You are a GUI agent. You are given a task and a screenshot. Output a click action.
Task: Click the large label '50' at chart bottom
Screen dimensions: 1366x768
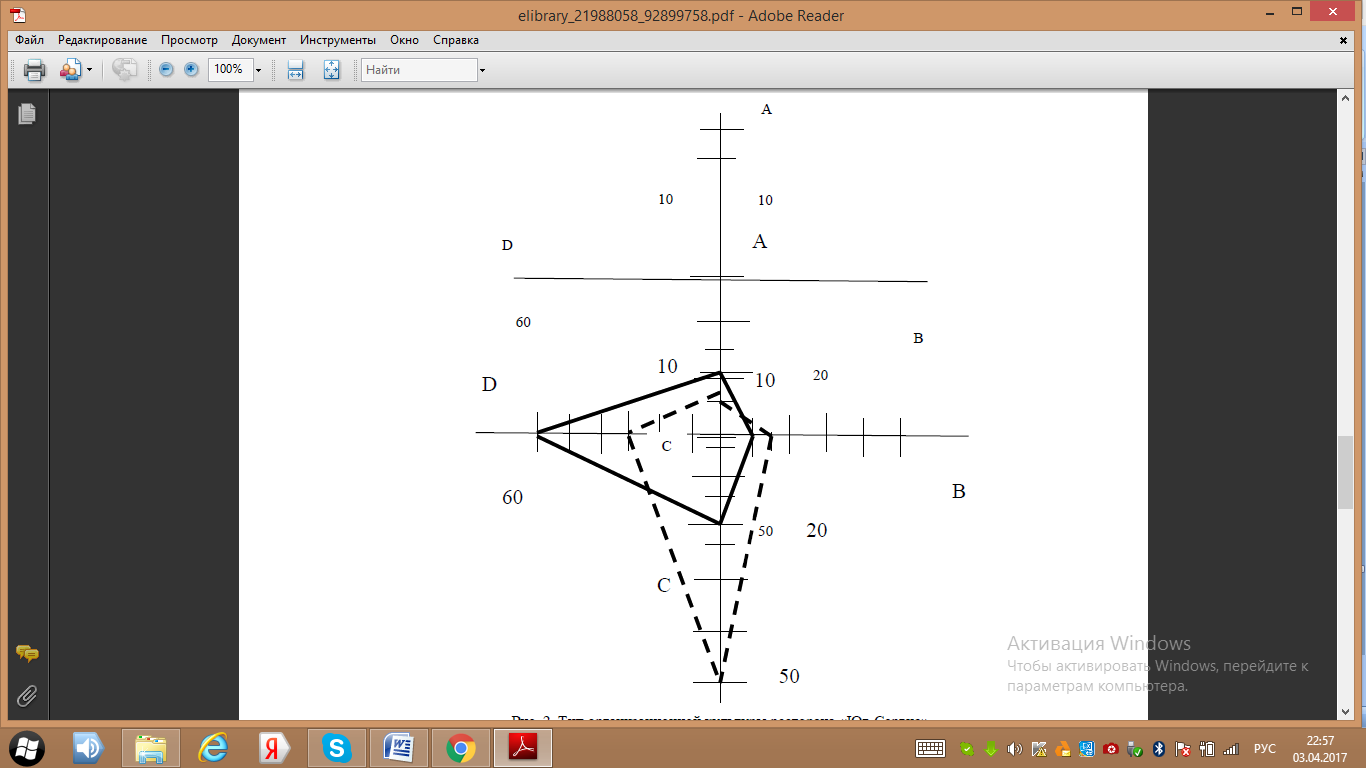(x=789, y=677)
